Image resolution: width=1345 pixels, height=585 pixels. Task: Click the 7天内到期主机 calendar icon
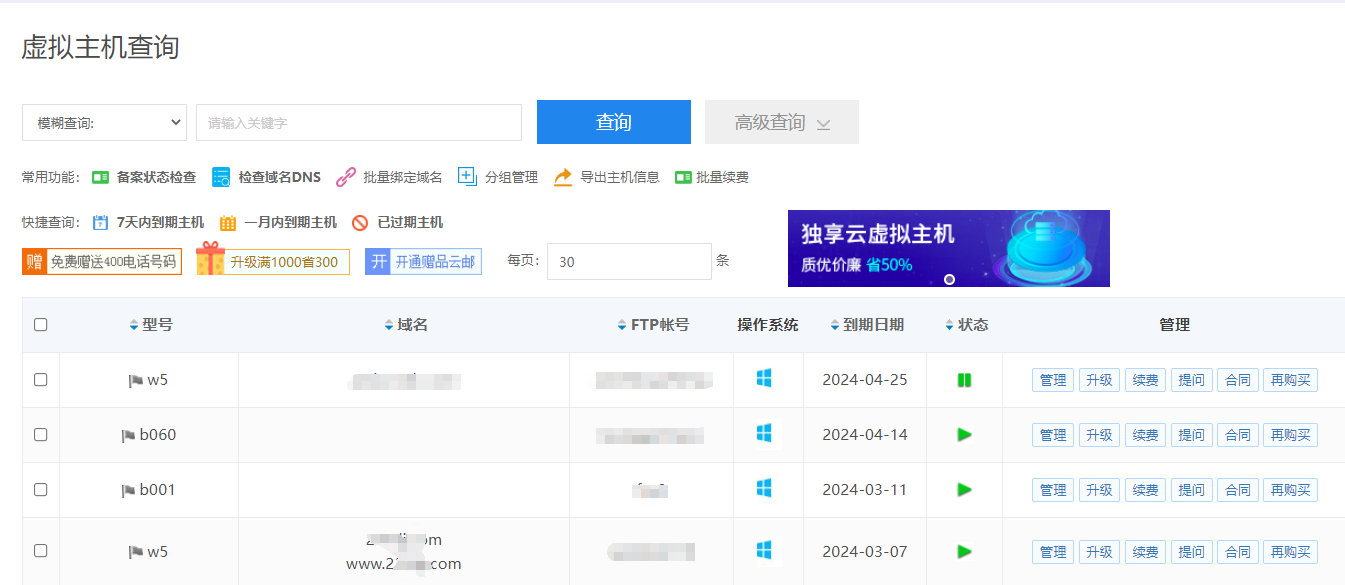coord(100,222)
